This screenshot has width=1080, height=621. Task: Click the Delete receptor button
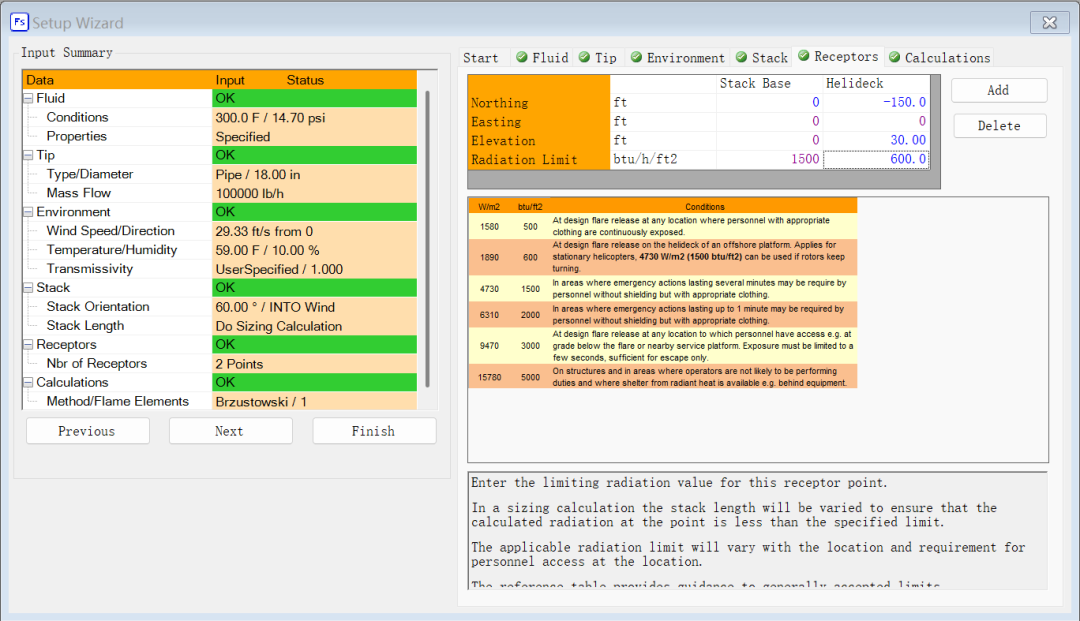[x=999, y=126]
